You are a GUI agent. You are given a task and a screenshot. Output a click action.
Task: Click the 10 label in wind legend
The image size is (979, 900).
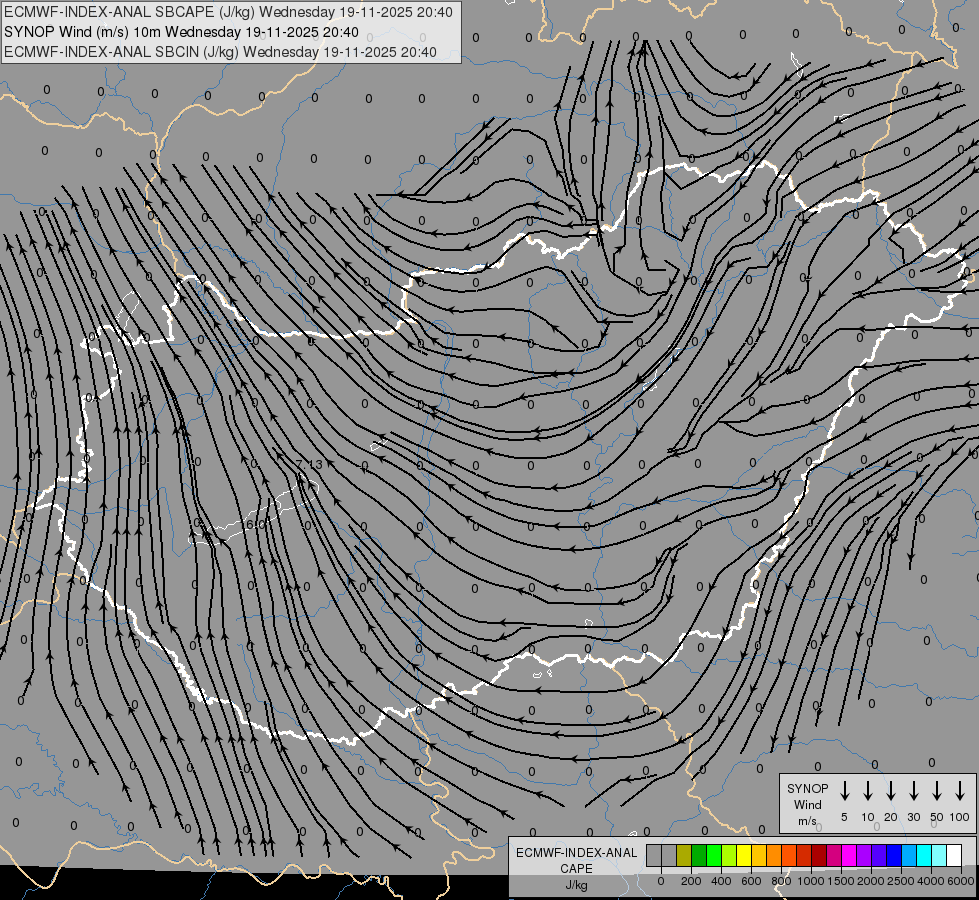868,817
